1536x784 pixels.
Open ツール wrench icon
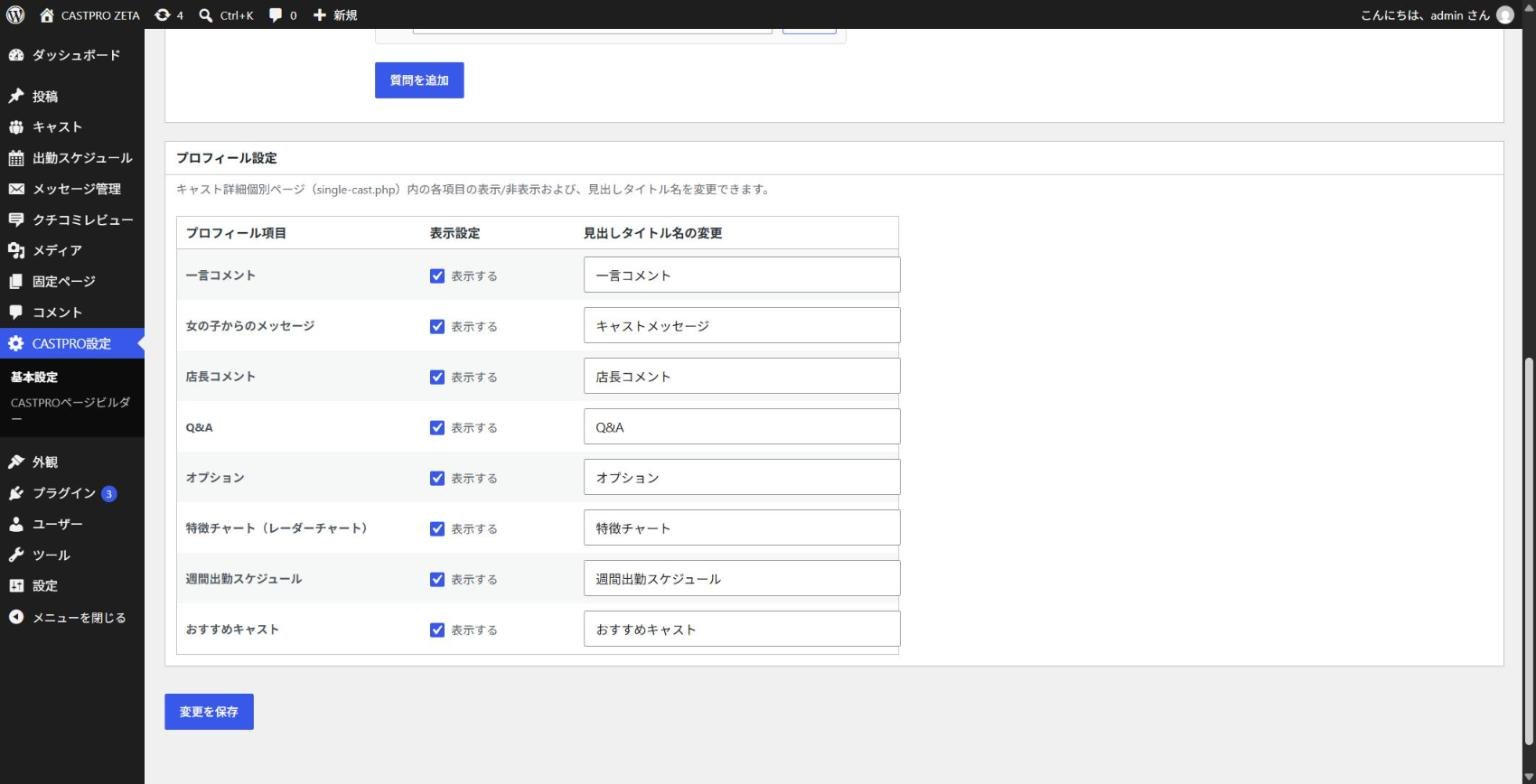point(16,555)
